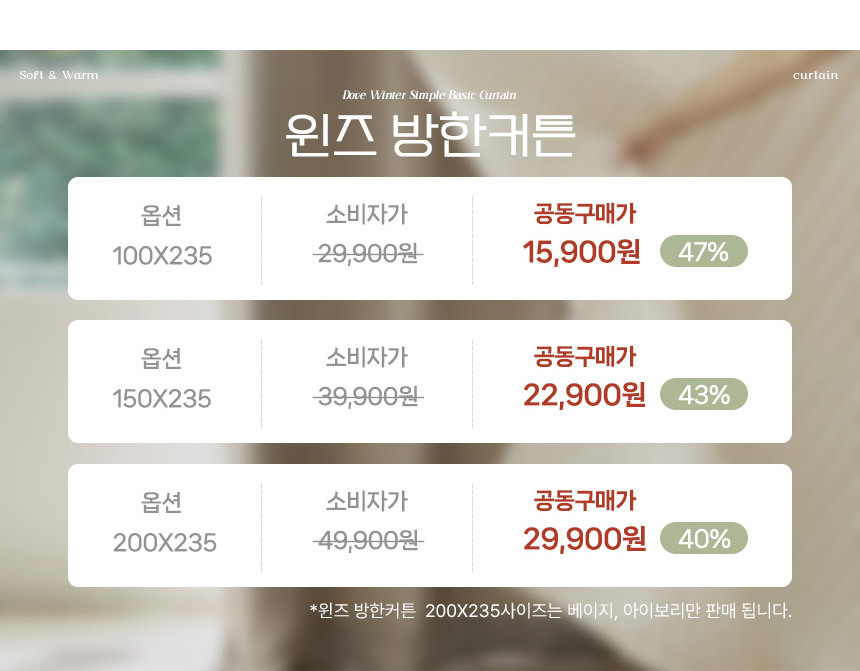
Task: Click the 공동구매가 label in the first row
Action: tap(585, 213)
